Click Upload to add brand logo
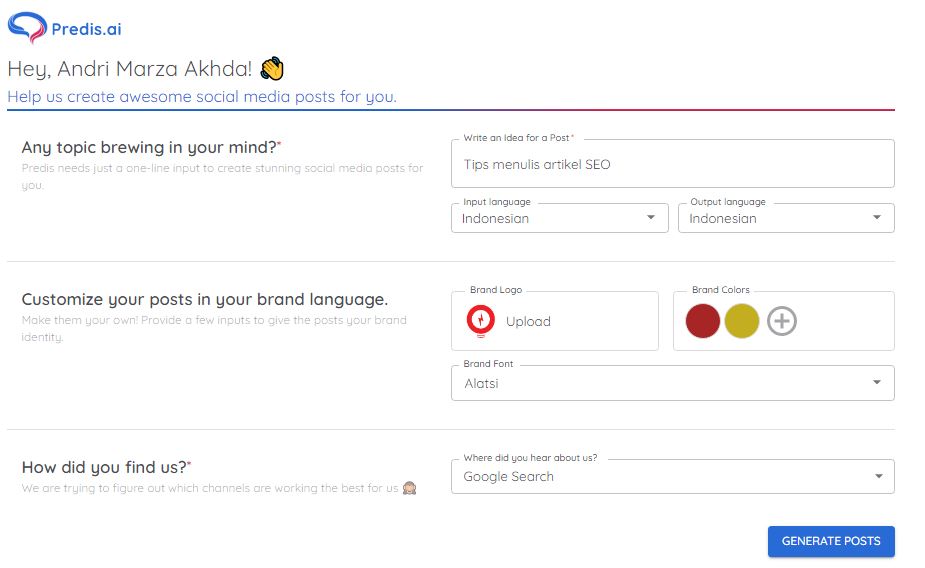The image size is (925, 568). point(528,322)
